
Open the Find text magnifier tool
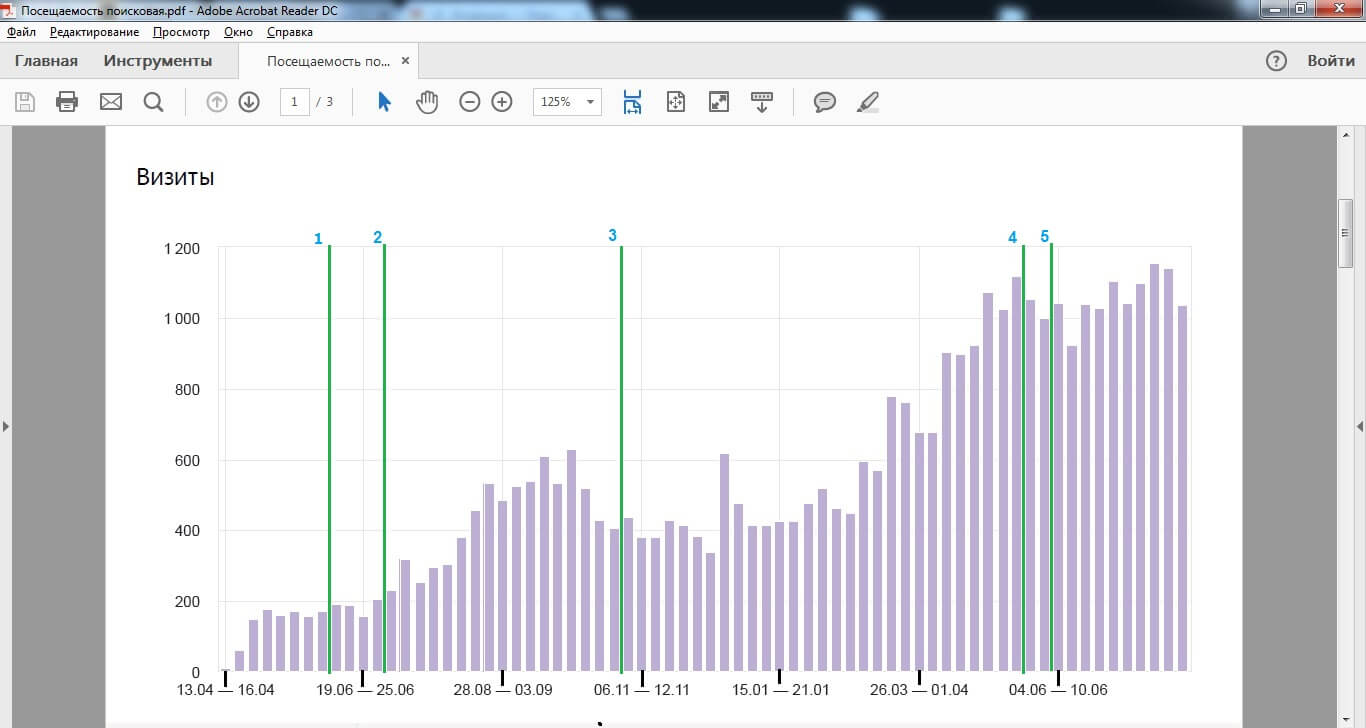[x=153, y=102]
